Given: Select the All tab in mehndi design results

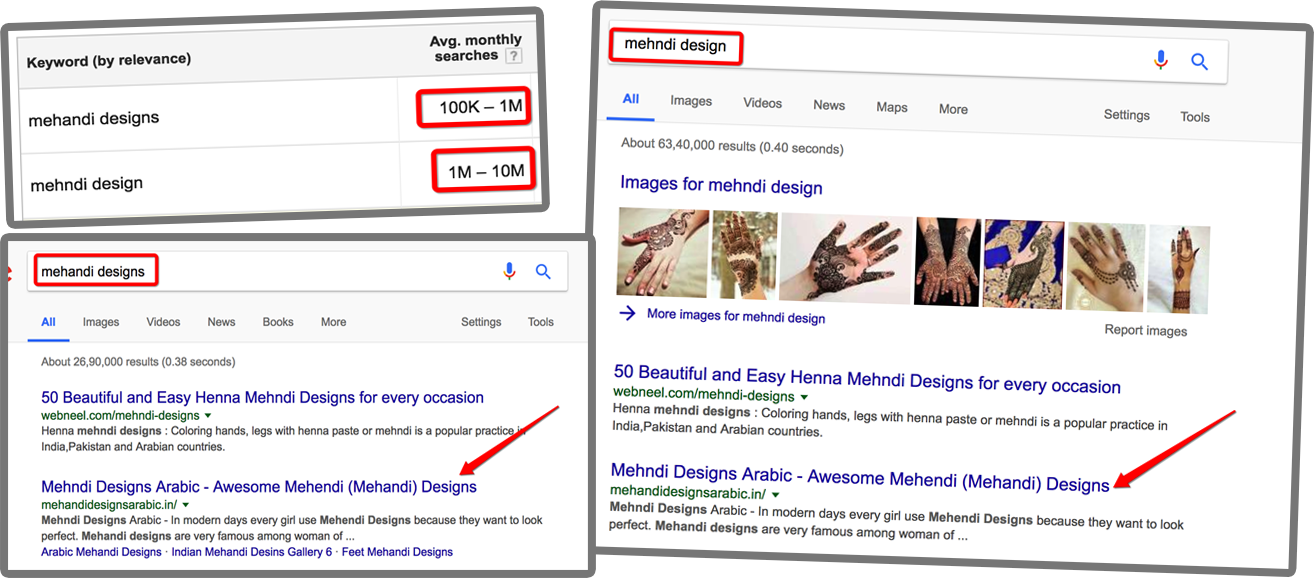Looking at the screenshot, I should pyautogui.click(x=631, y=99).
